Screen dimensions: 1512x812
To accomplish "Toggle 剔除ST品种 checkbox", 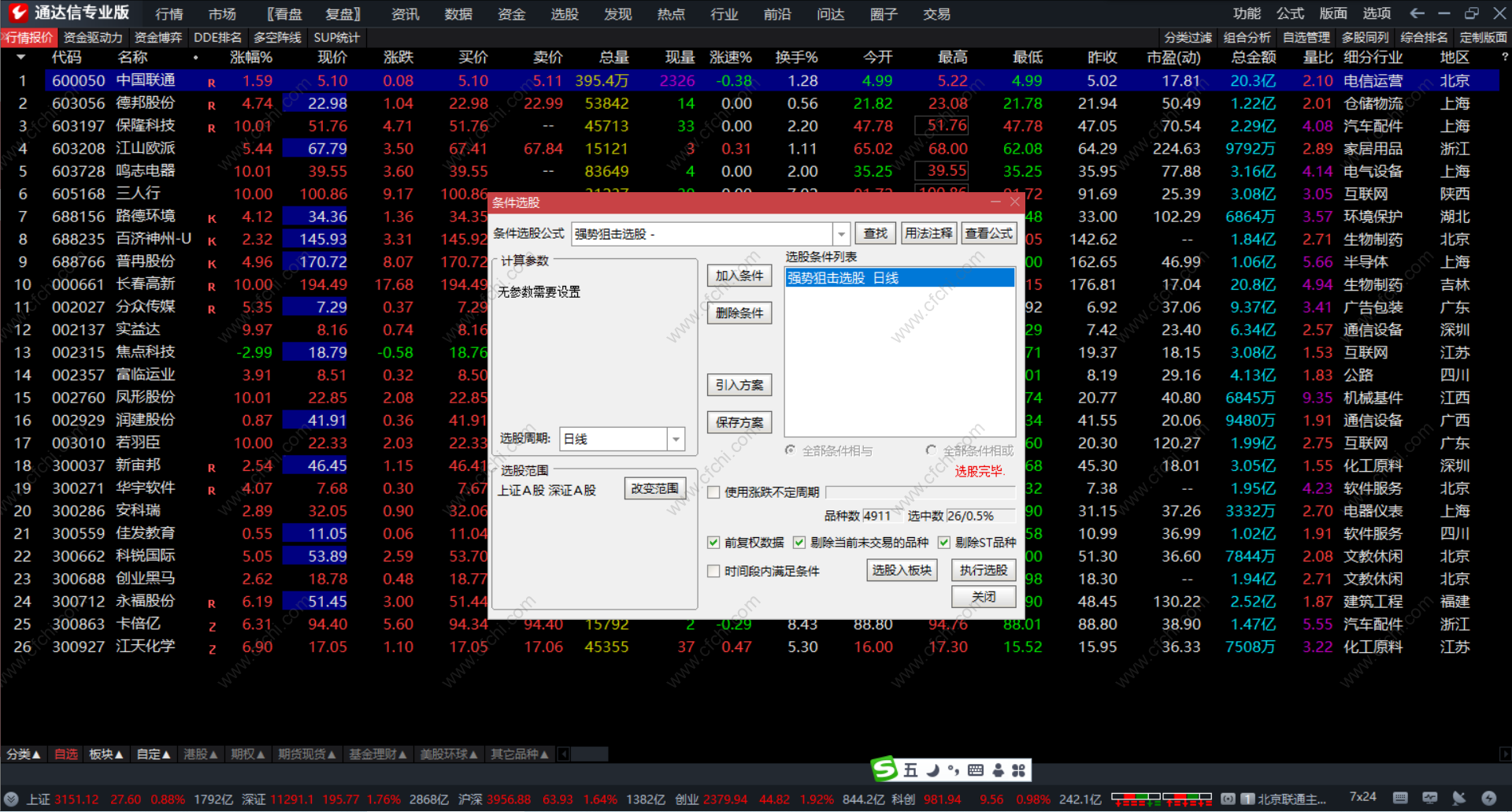I will tap(943, 543).
